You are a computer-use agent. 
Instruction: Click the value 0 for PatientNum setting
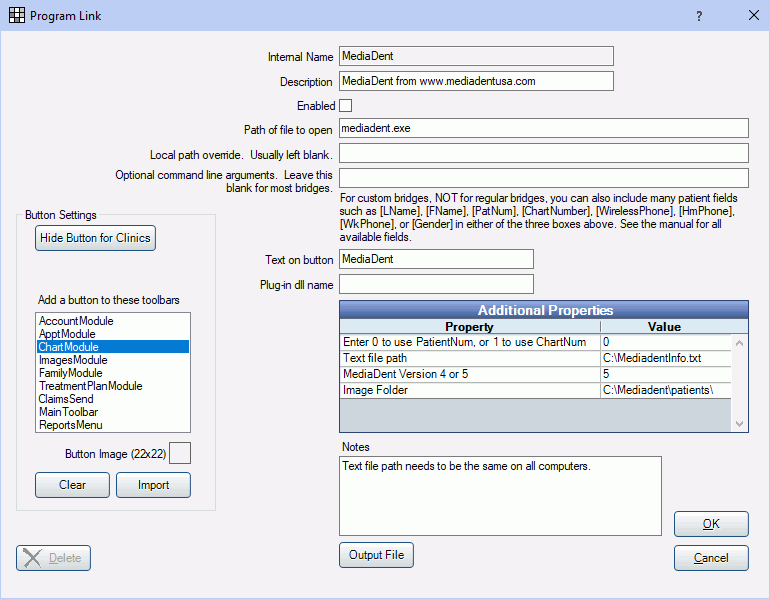(x=665, y=342)
